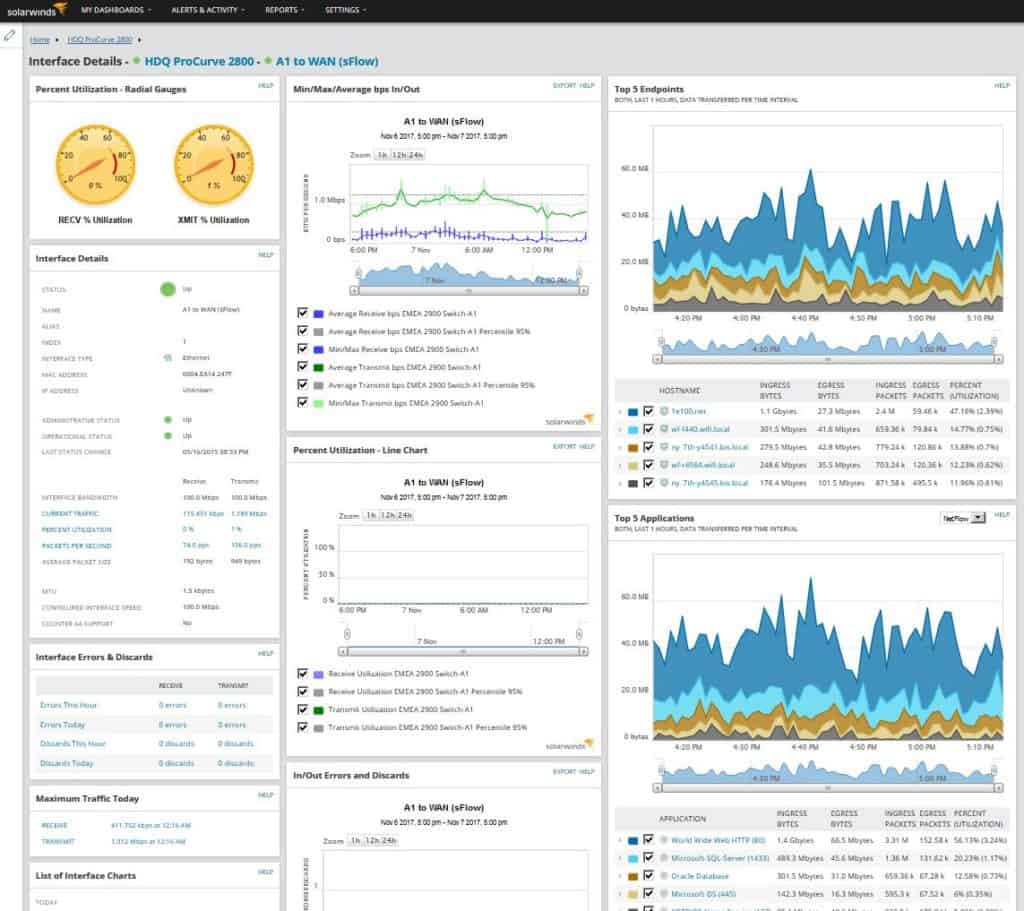Uncheck Average Receive bps Percentile 95% series
This screenshot has height=911, width=1024.
pyautogui.click(x=302, y=331)
